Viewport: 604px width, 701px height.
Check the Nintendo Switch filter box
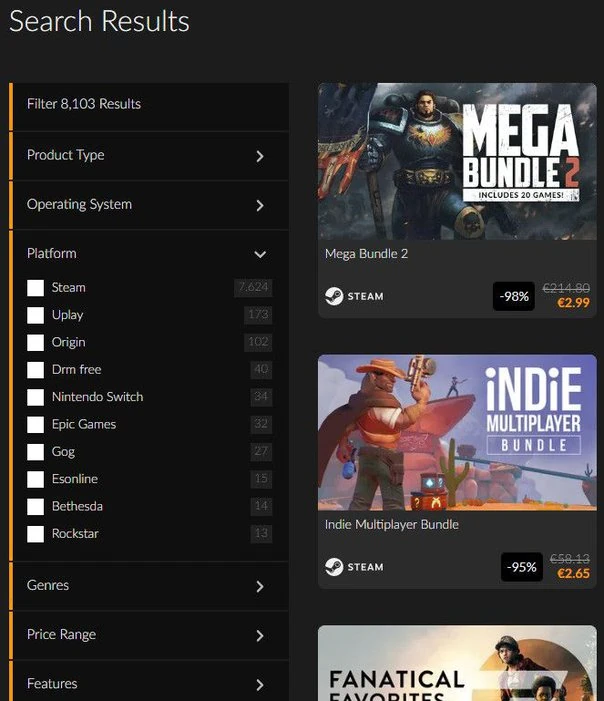pyautogui.click(x=36, y=397)
